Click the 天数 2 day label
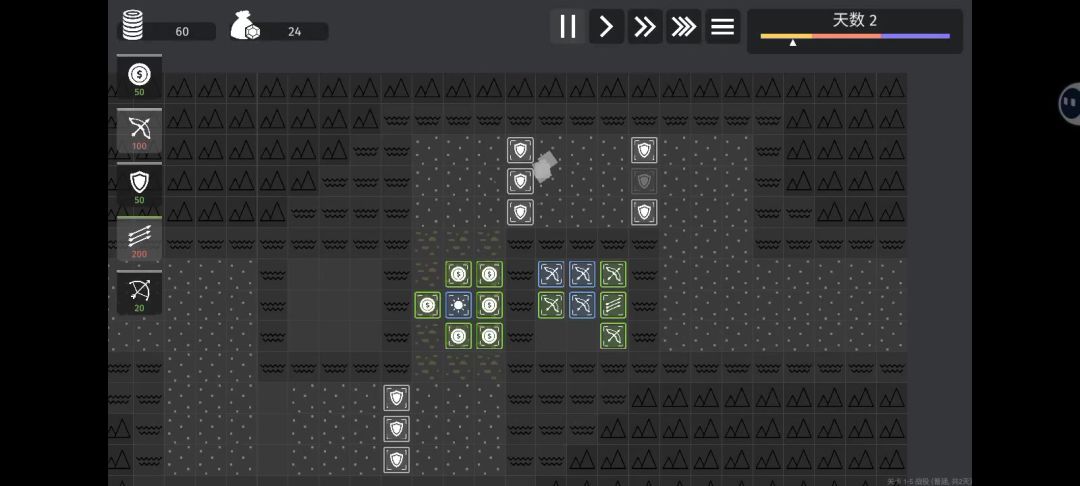Screen dimensions: 1080x486 click(854, 20)
